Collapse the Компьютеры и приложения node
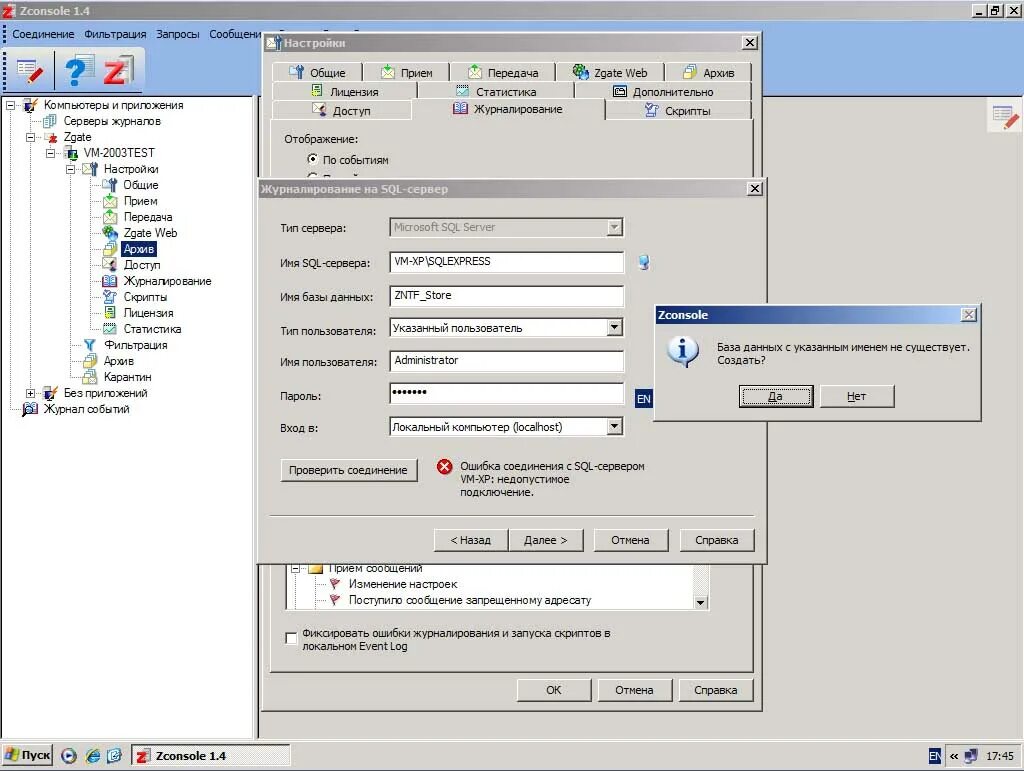This screenshot has width=1024, height=771. point(10,105)
